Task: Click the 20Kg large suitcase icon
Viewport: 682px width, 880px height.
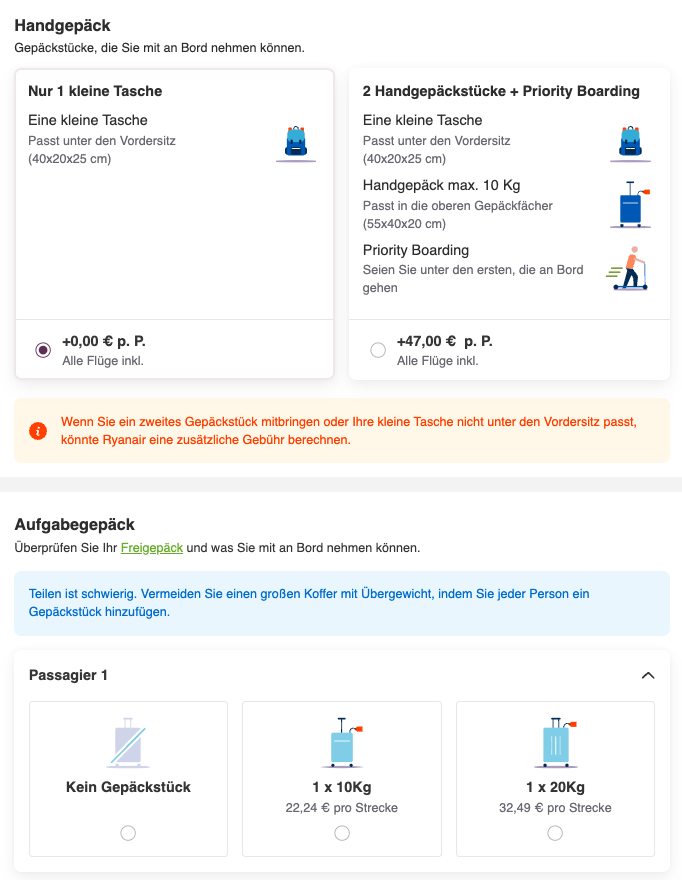Action: click(x=555, y=742)
